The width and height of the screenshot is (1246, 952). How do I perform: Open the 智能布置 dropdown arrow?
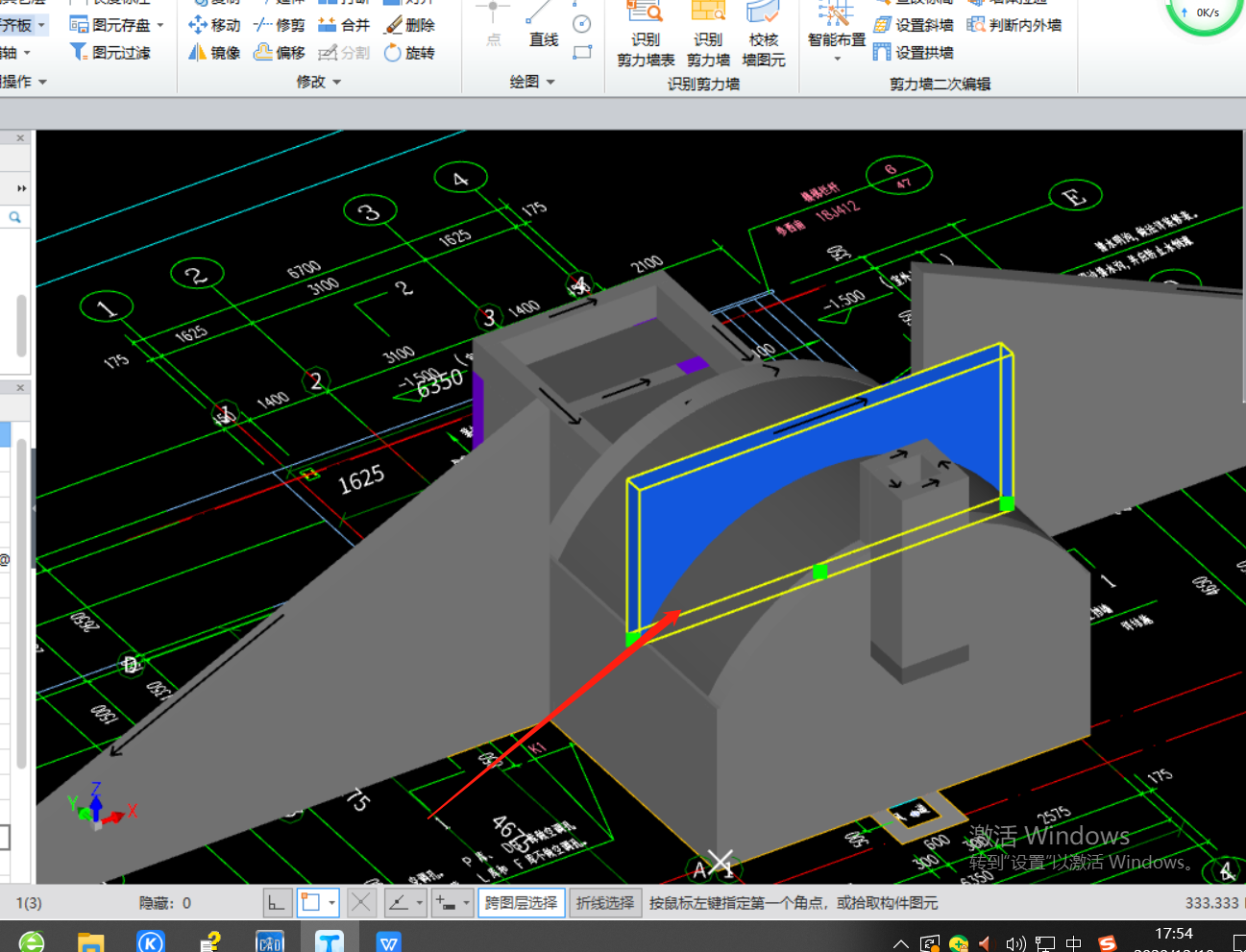pyautogui.click(x=837, y=60)
